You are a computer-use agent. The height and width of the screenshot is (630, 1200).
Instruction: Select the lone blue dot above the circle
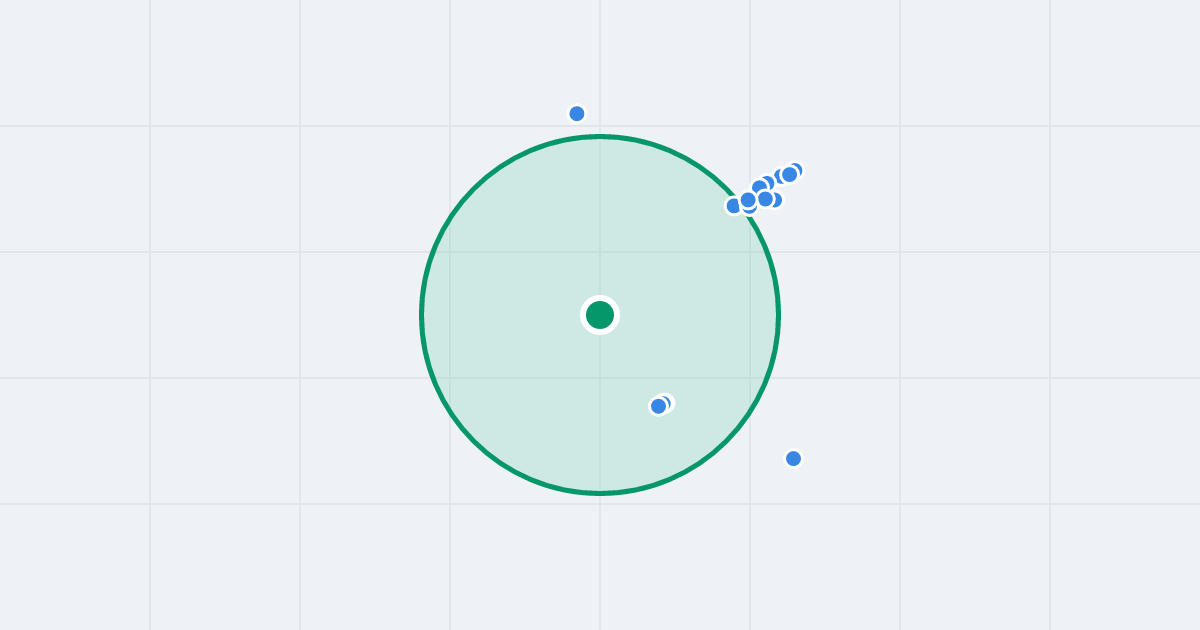tap(577, 114)
